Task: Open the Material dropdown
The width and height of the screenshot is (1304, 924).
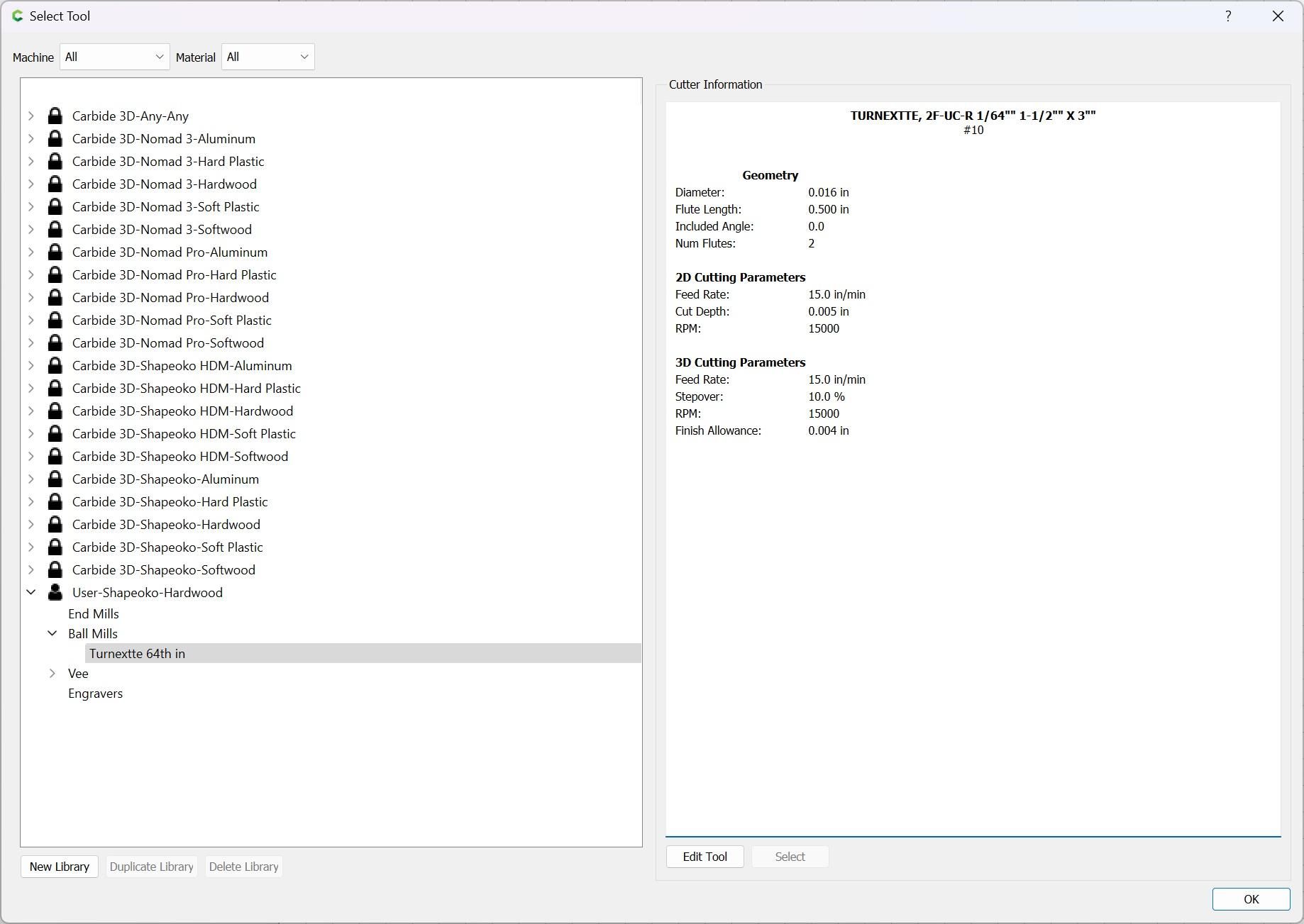Action: [268, 57]
